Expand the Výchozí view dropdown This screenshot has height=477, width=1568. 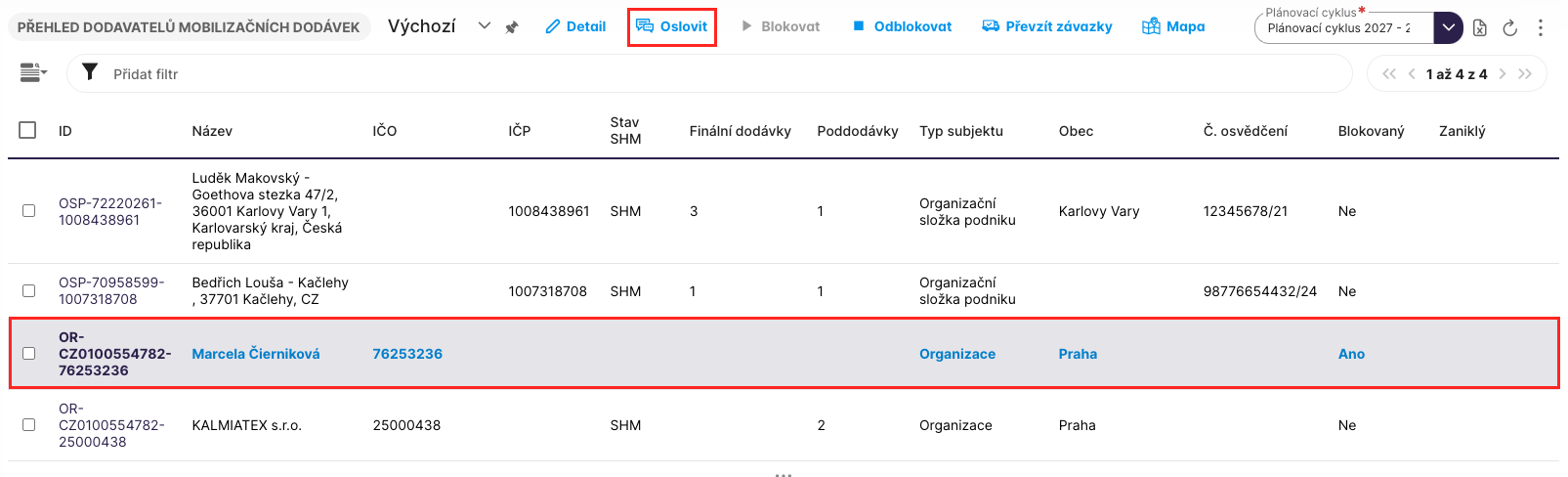click(484, 26)
